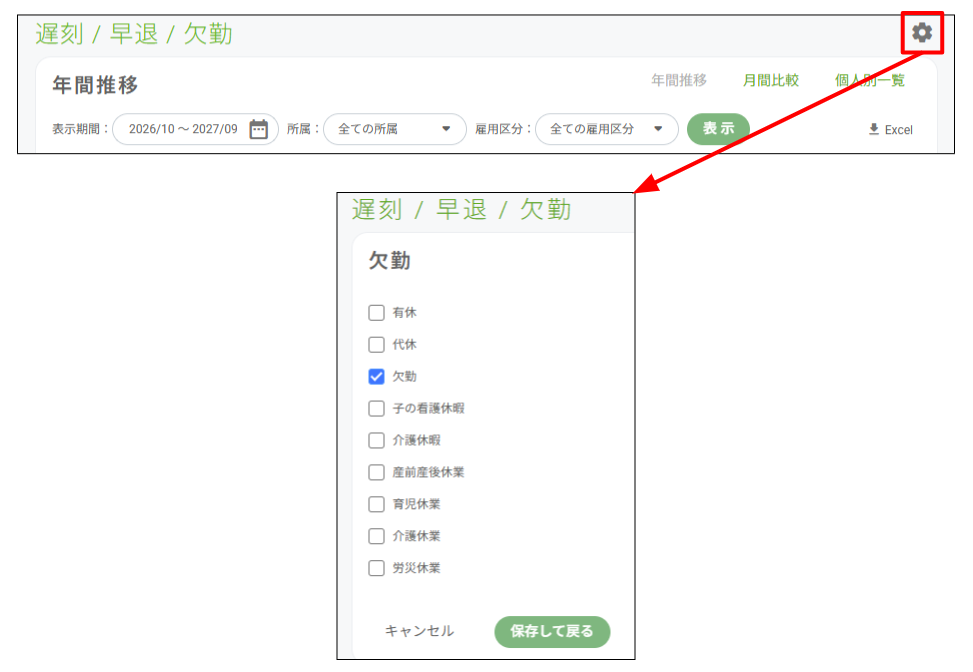
Task: Click the 欠勤 heading in the settings panel
Action: click(390, 261)
